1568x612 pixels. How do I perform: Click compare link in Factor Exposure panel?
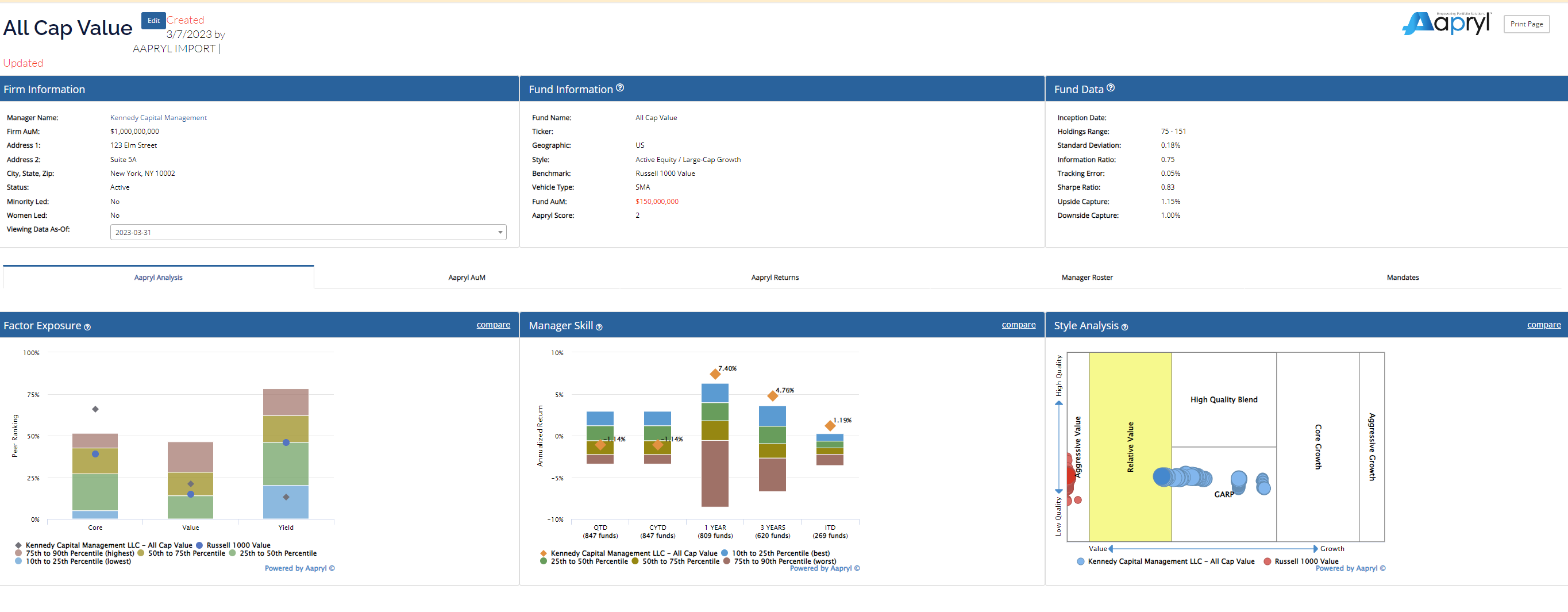[493, 325]
